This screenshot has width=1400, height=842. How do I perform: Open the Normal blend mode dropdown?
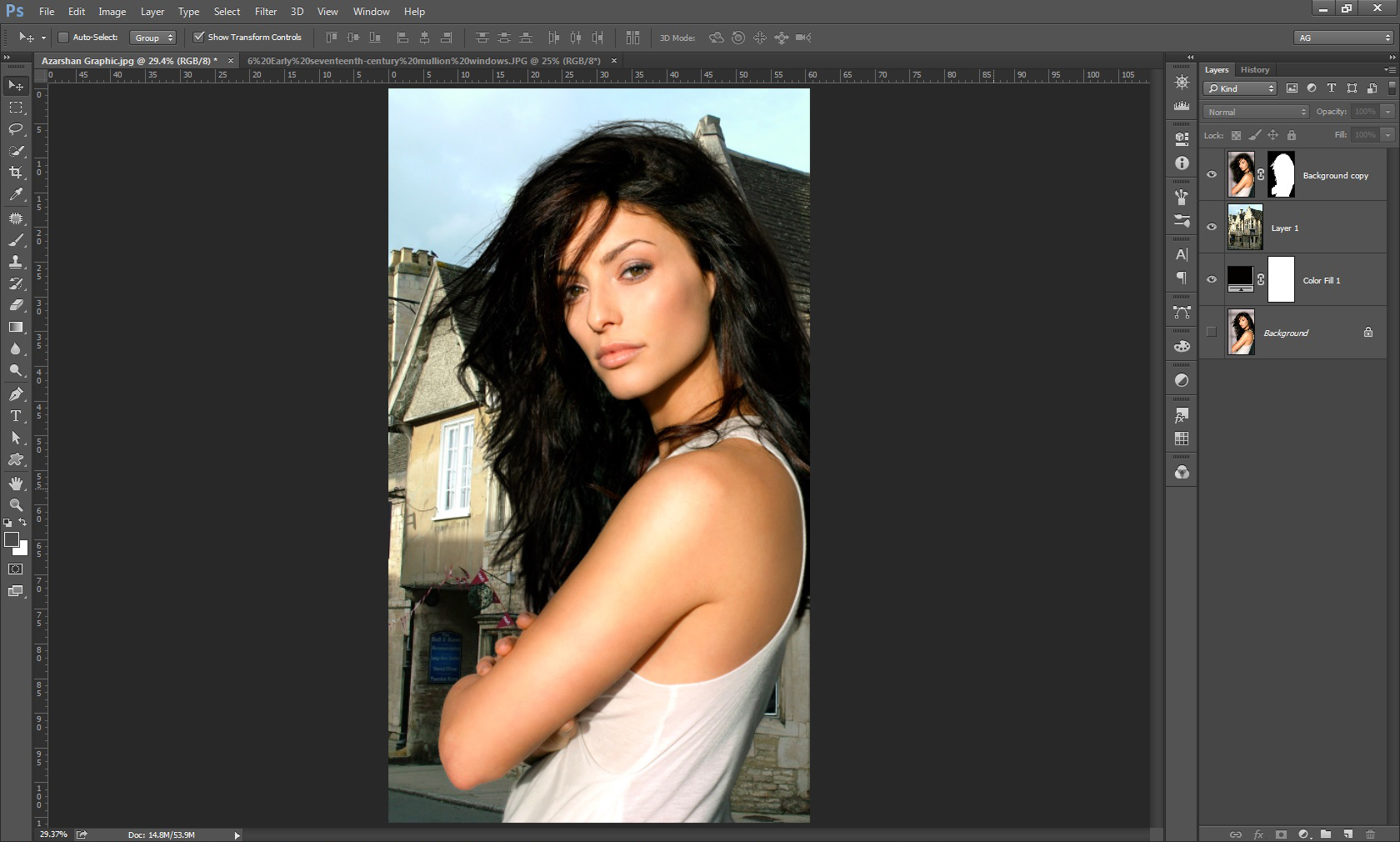pos(1256,112)
